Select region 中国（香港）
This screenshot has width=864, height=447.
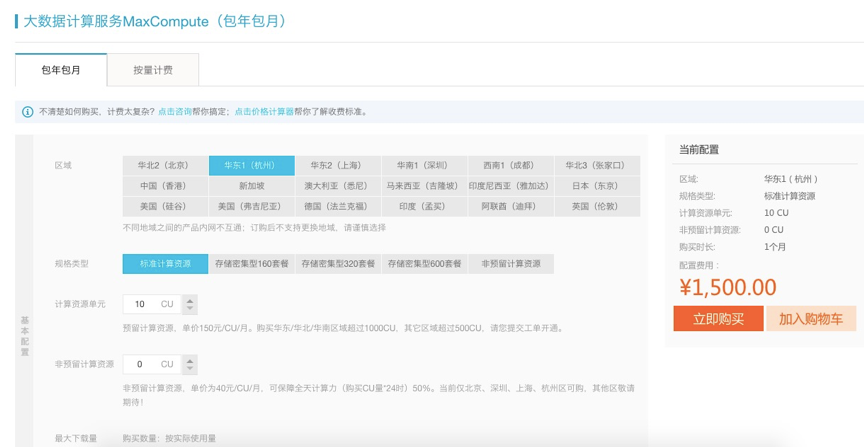pyautogui.click(x=165, y=186)
